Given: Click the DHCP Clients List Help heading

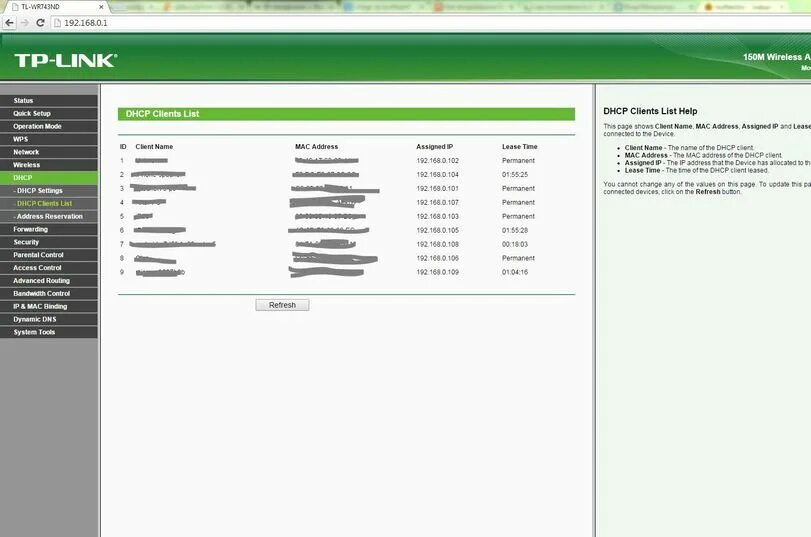Looking at the screenshot, I should 650,111.
